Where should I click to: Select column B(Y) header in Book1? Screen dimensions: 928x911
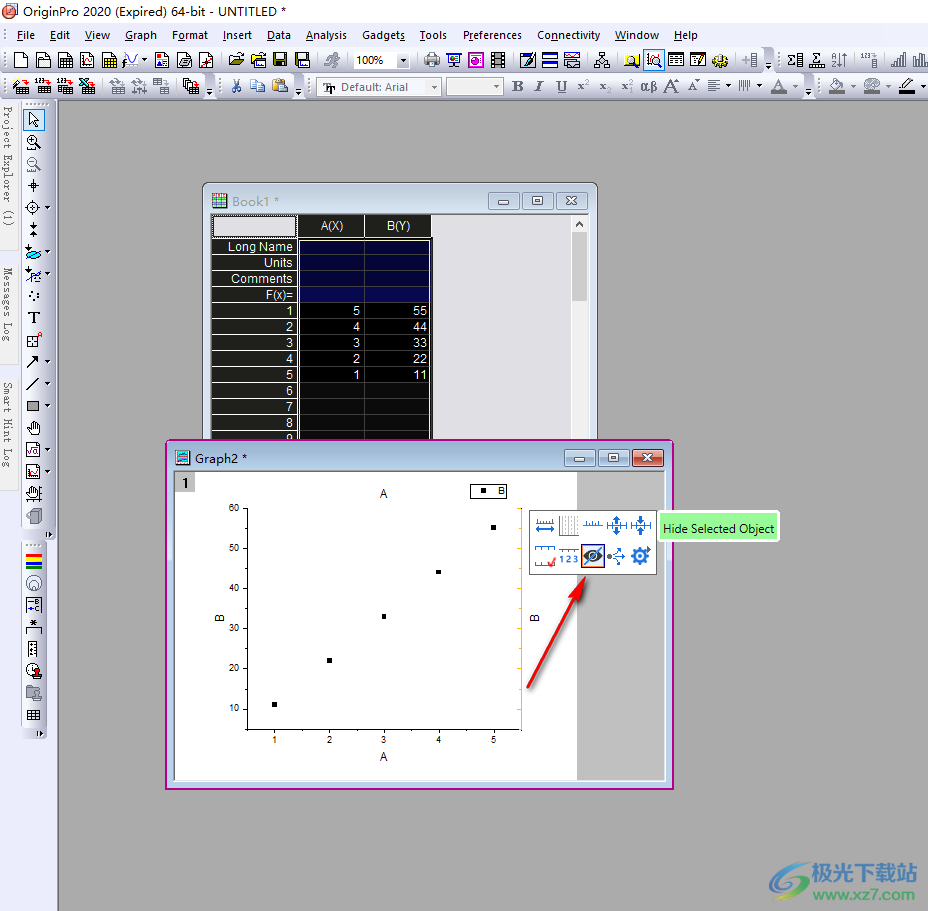coord(398,226)
